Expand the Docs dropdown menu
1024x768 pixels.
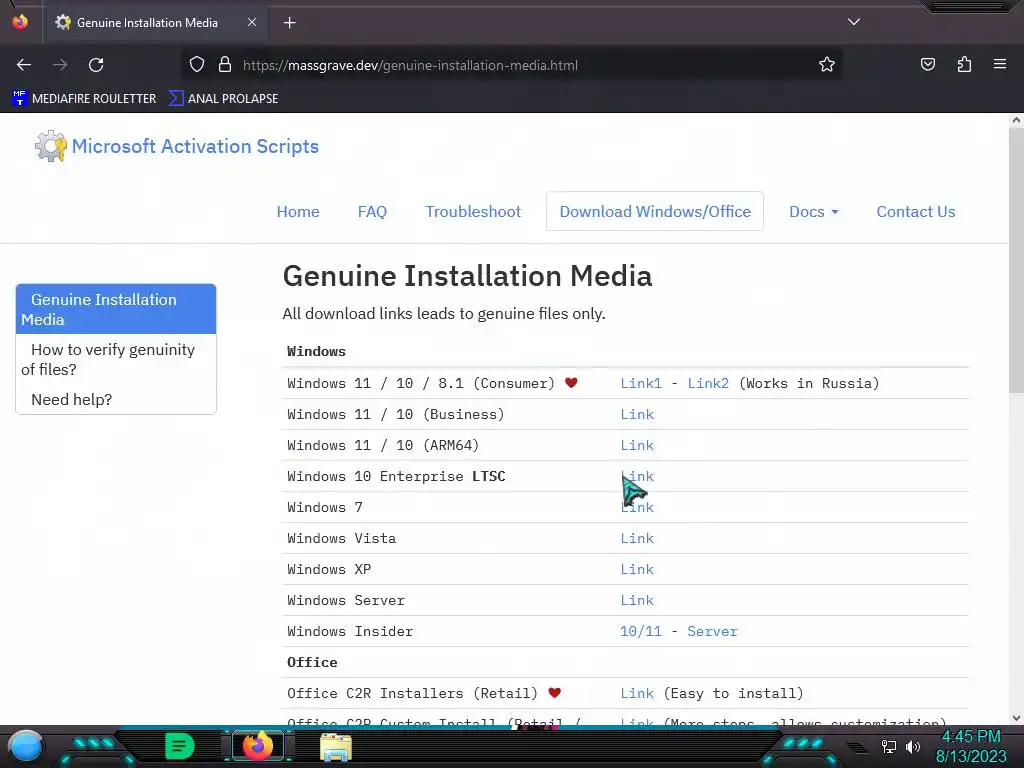pyautogui.click(x=814, y=212)
